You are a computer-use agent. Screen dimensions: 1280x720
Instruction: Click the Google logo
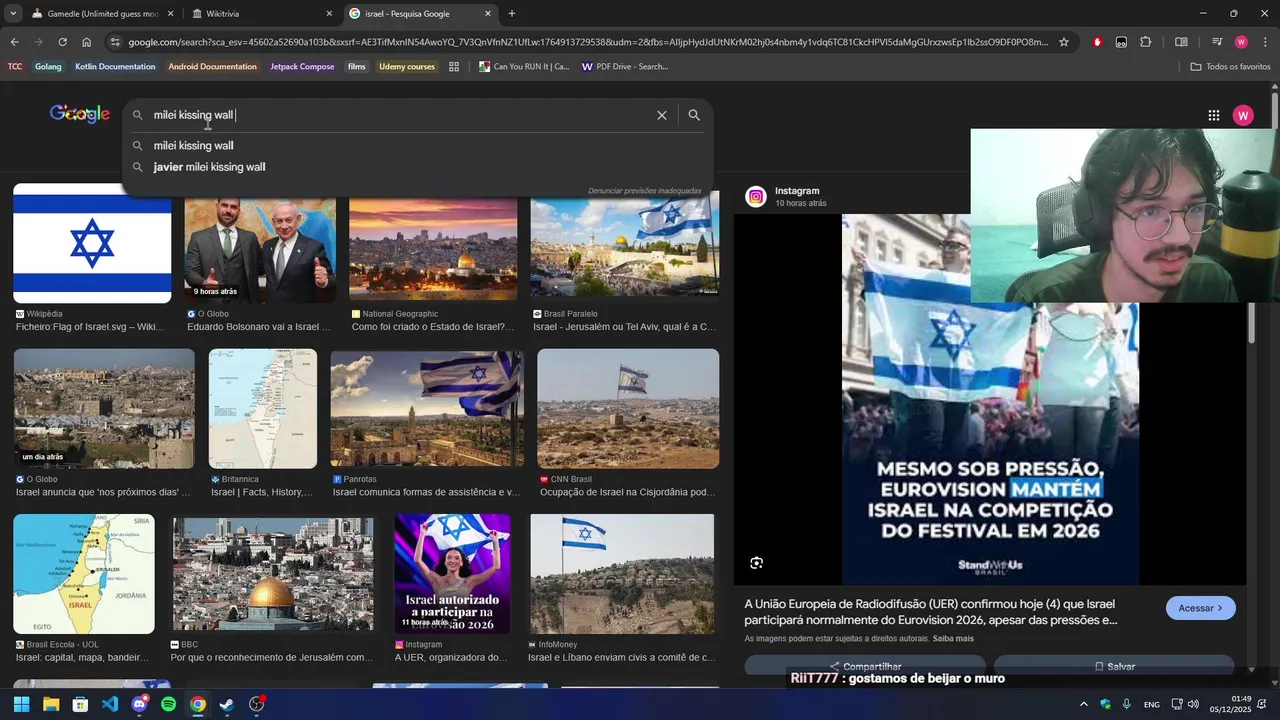[x=80, y=114]
